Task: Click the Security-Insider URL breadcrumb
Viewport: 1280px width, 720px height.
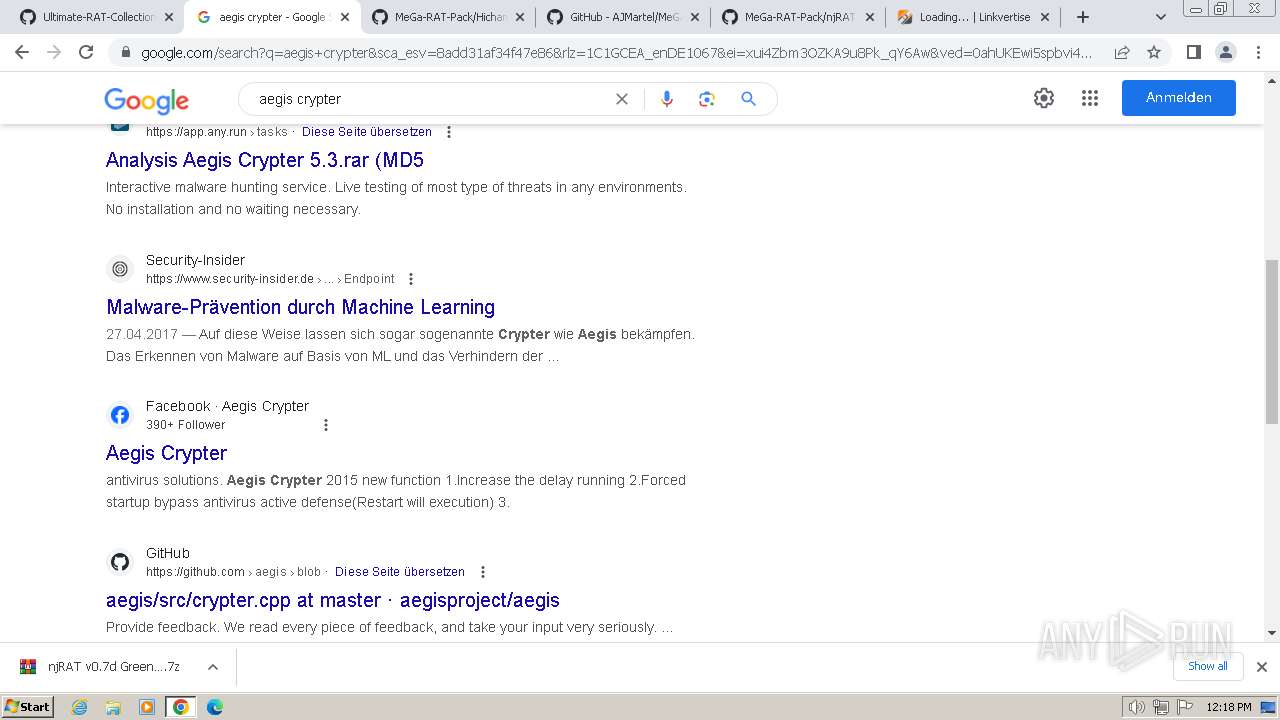Action: pyautogui.click(x=270, y=279)
